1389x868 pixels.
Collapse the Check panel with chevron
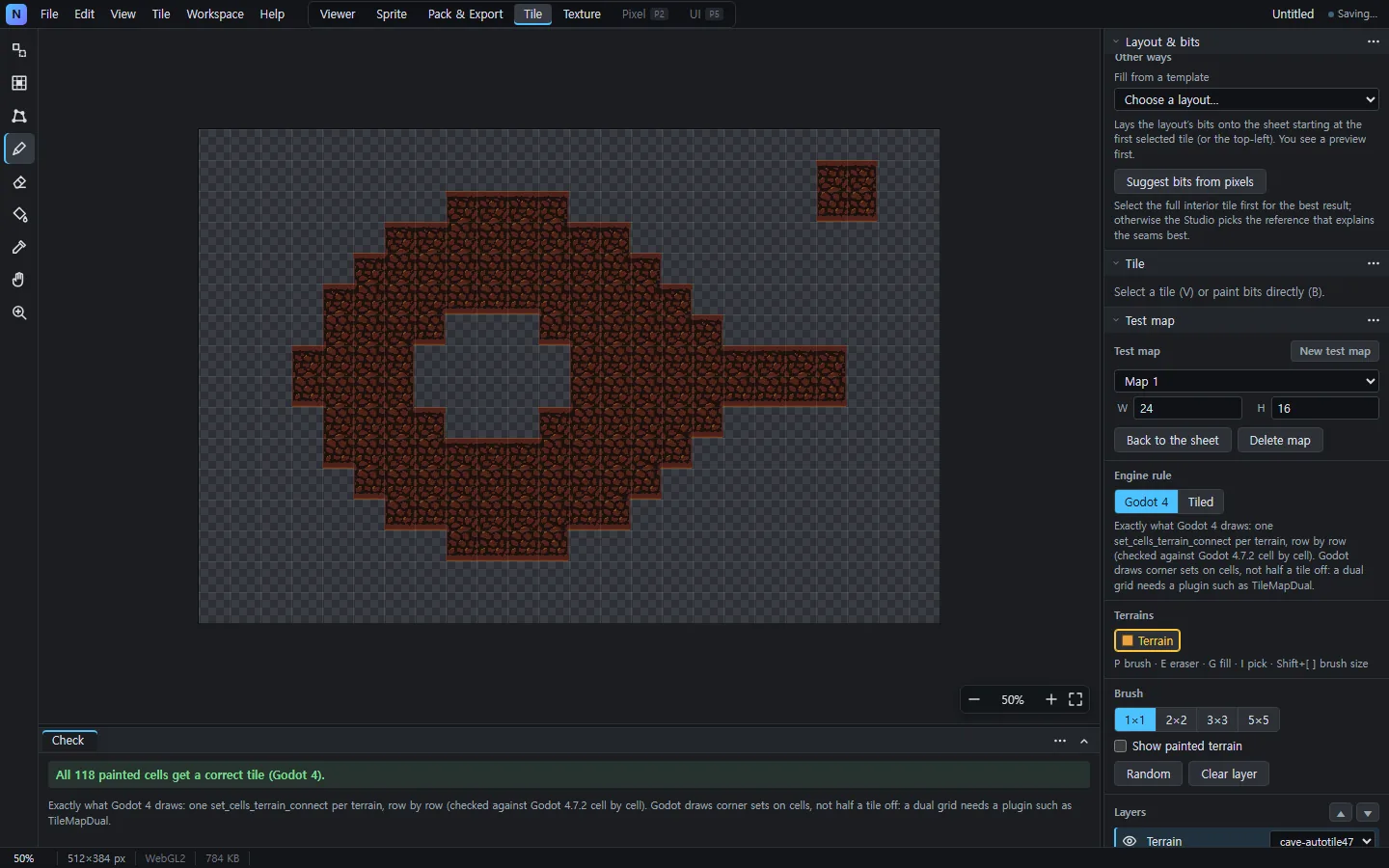(x=1084, y=741)
